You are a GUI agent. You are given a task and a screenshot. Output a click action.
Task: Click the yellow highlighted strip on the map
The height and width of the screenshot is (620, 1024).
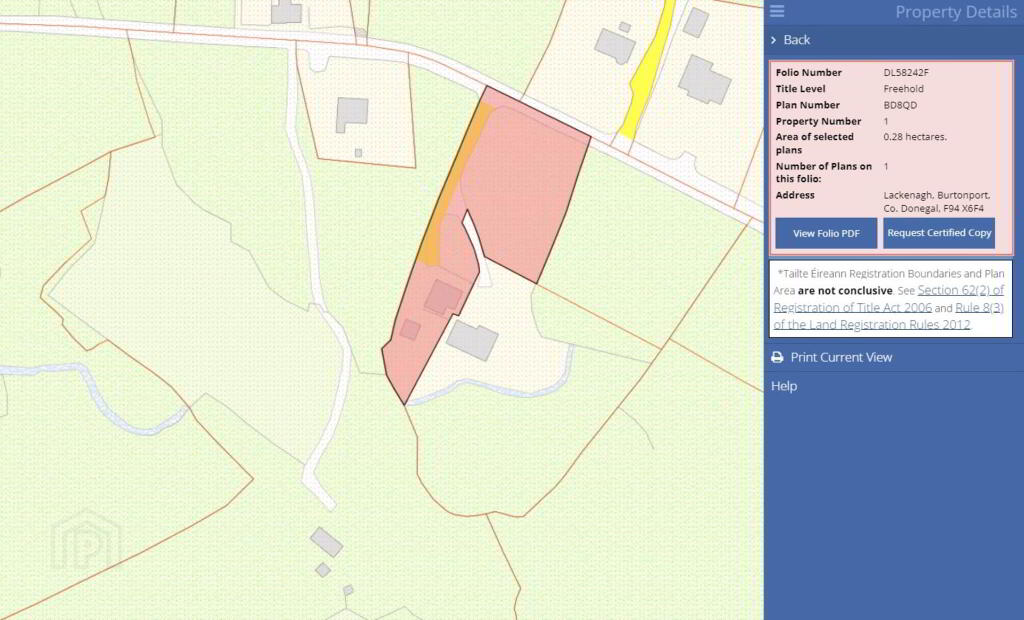[x=647, y=69]
